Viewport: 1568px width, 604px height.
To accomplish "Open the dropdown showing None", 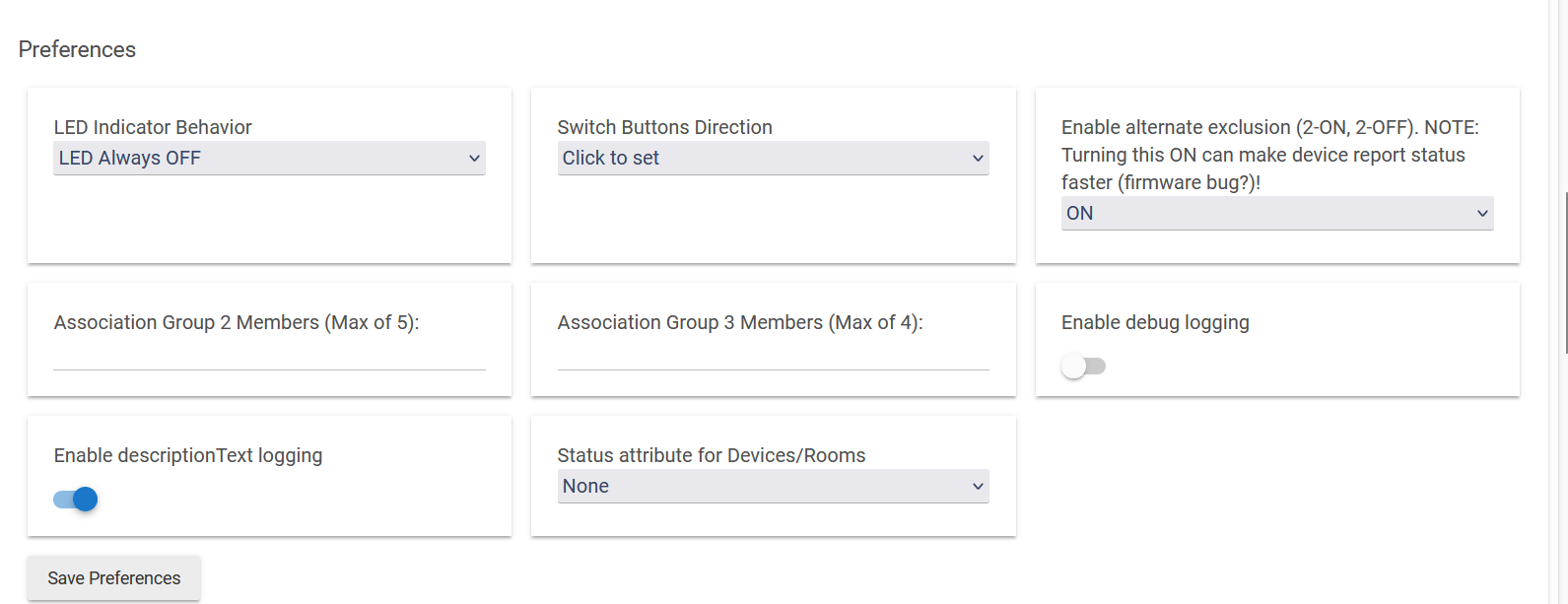I will [773, 487].
